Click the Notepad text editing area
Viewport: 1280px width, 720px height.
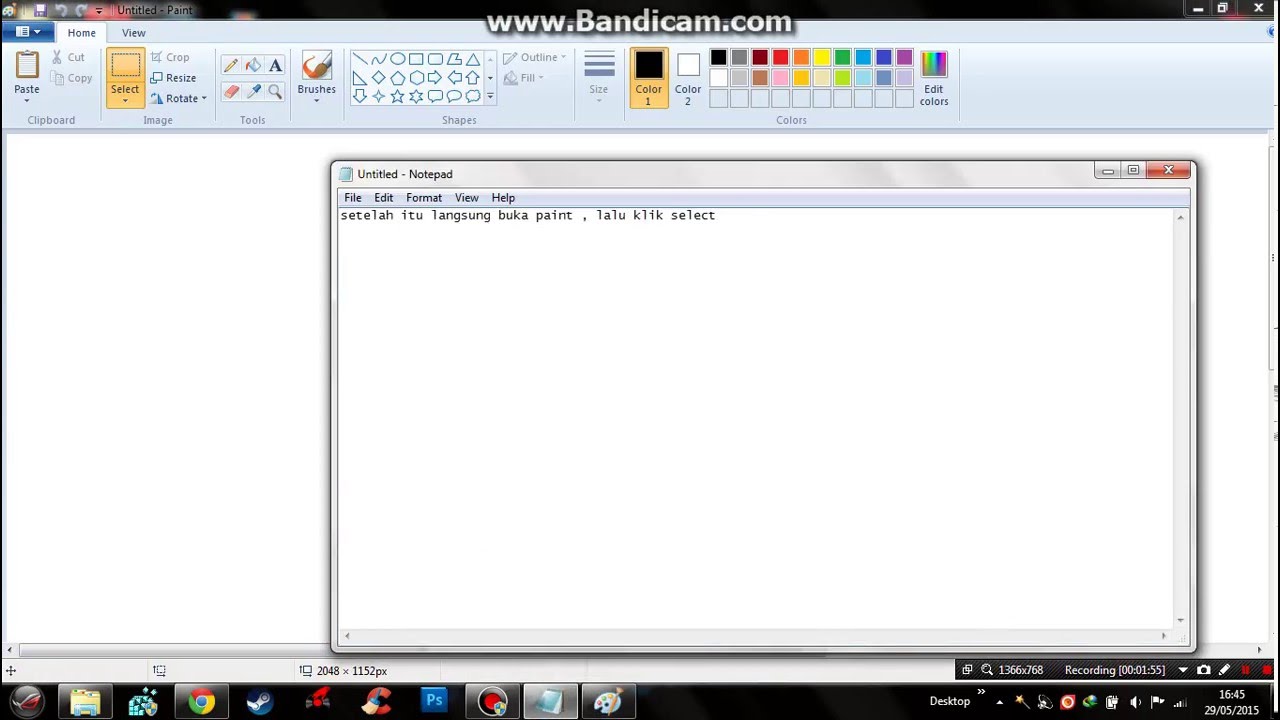pyautogui.click(x=756, y=418)
